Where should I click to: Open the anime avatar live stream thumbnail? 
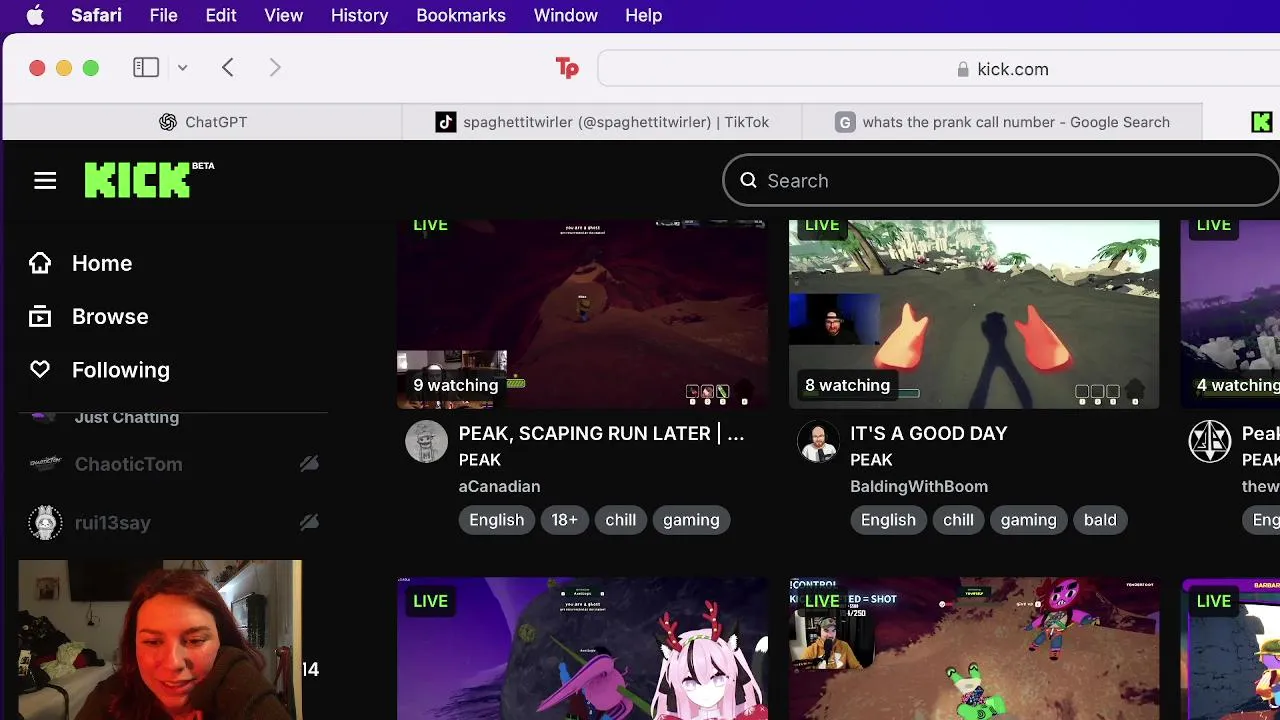pyautogui.click(x=582, y=649)
